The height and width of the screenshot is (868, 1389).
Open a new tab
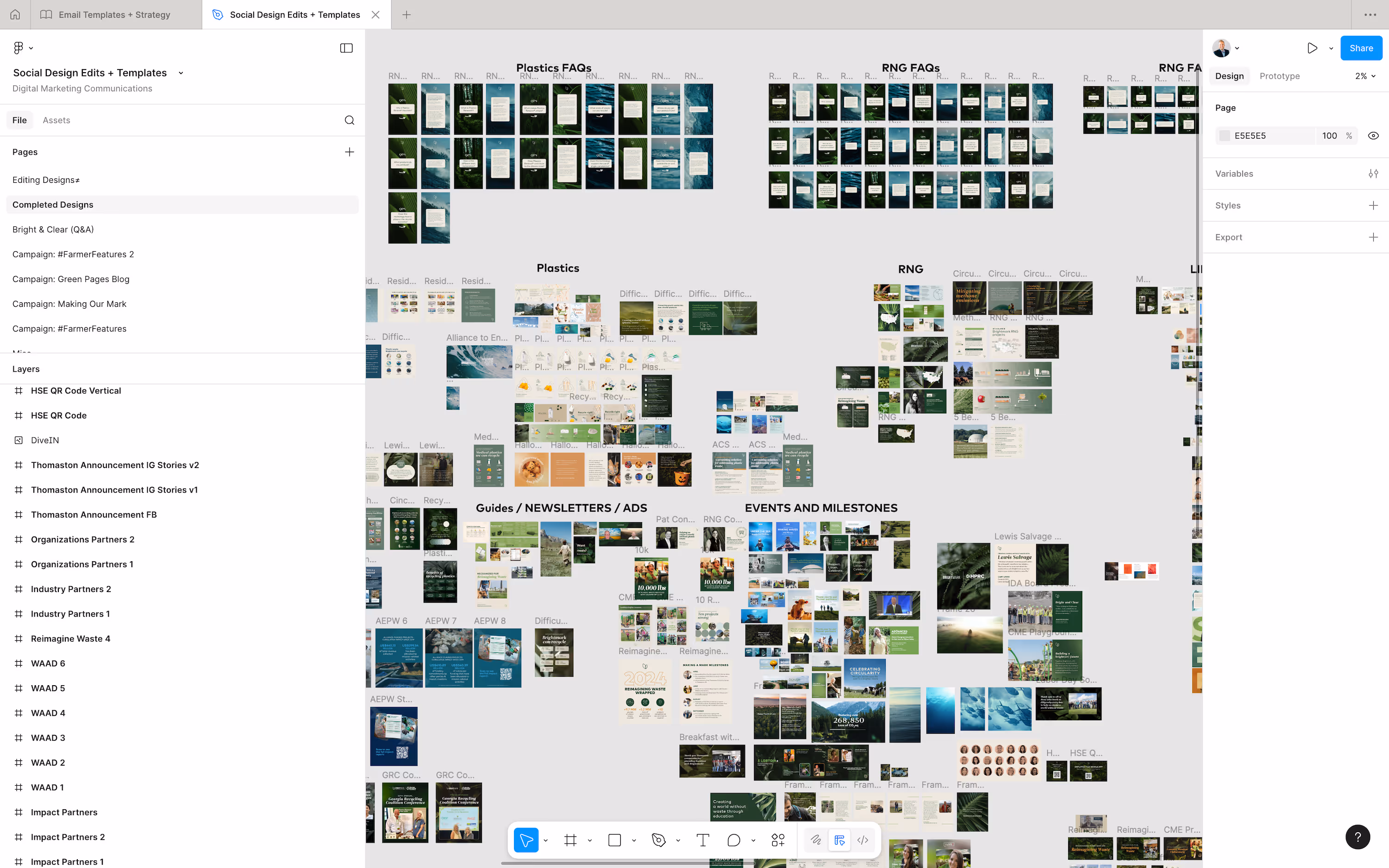coord(407,14)
